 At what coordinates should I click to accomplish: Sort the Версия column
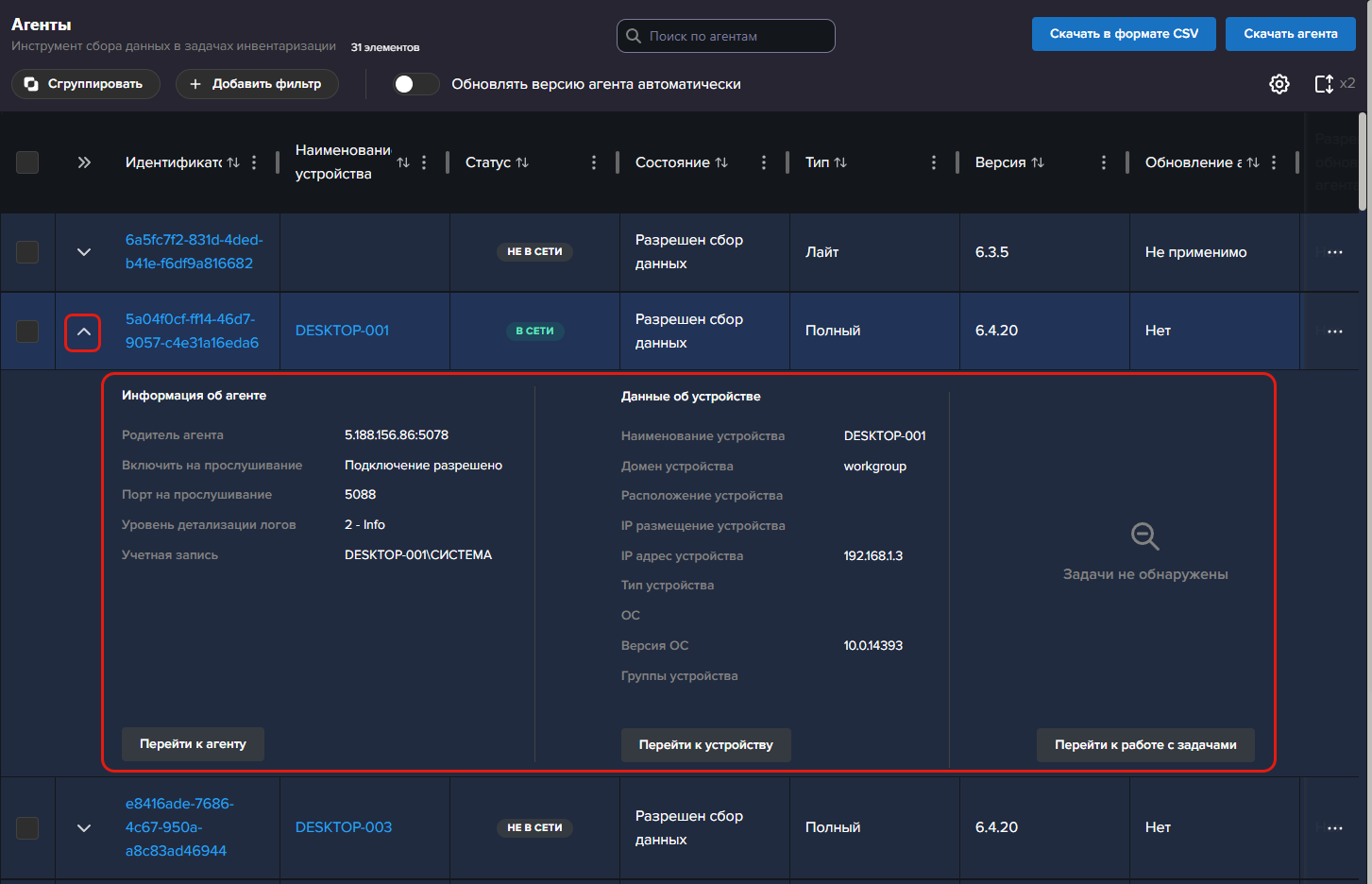point(1038,162)
